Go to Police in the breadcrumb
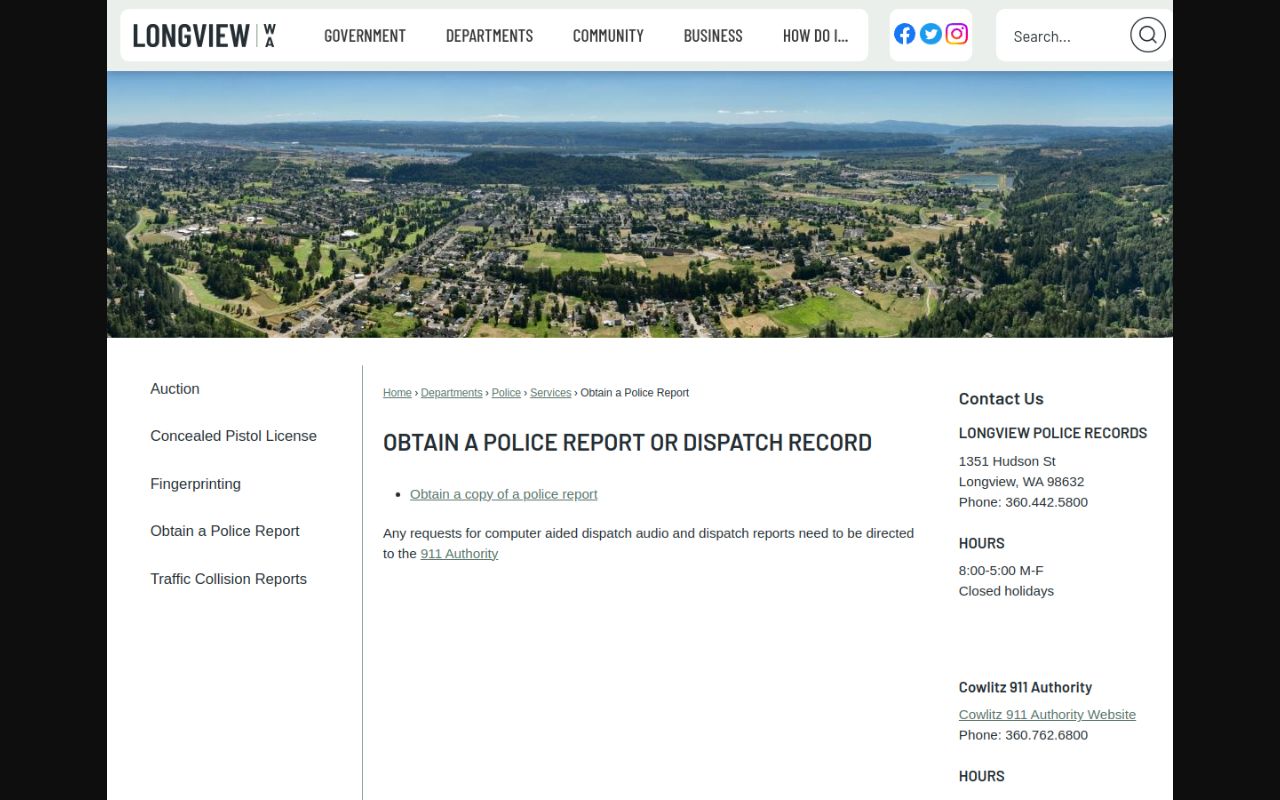 506,393
